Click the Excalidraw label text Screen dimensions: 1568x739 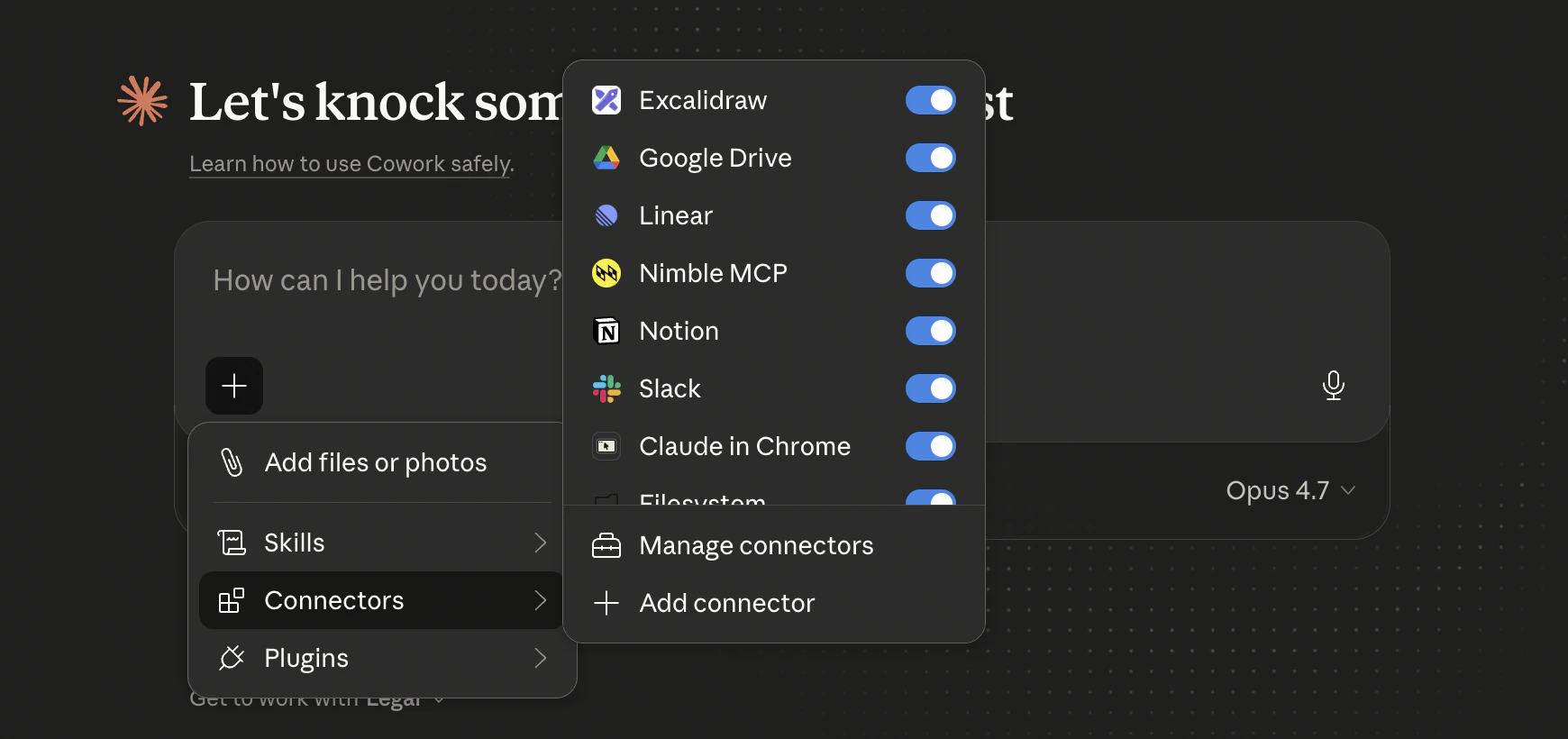703,100
